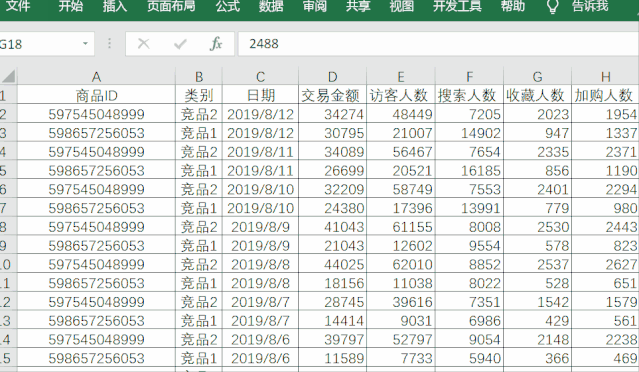Click the 搜索人数 header cell
The image size is (639, 372).
point(469,95)
